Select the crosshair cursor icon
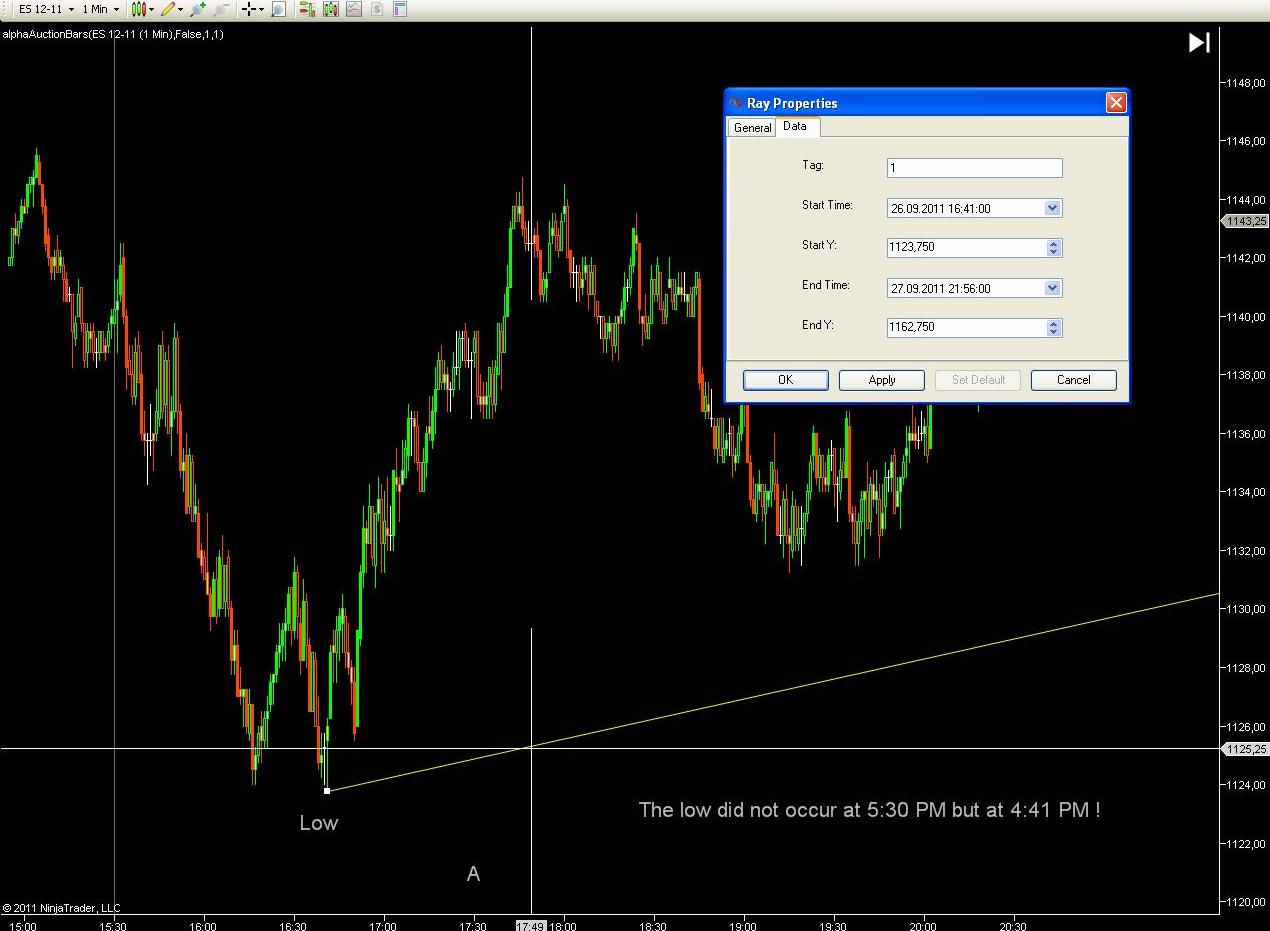The width and height of the screenshot is (1270, 931). click(249, 9)
